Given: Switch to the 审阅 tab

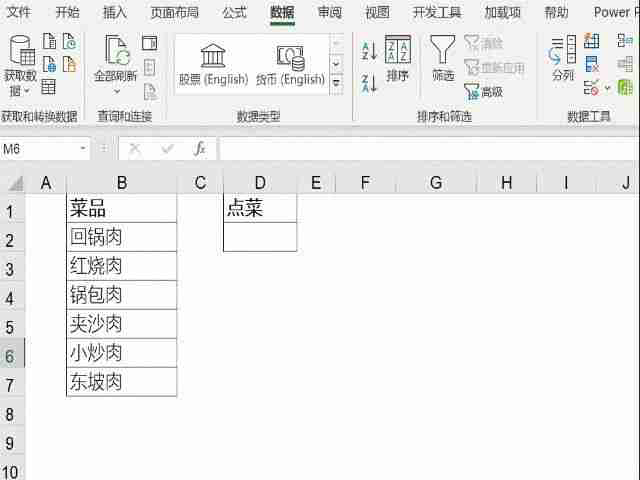Looking at the screenshot, I should pos(329,12).
